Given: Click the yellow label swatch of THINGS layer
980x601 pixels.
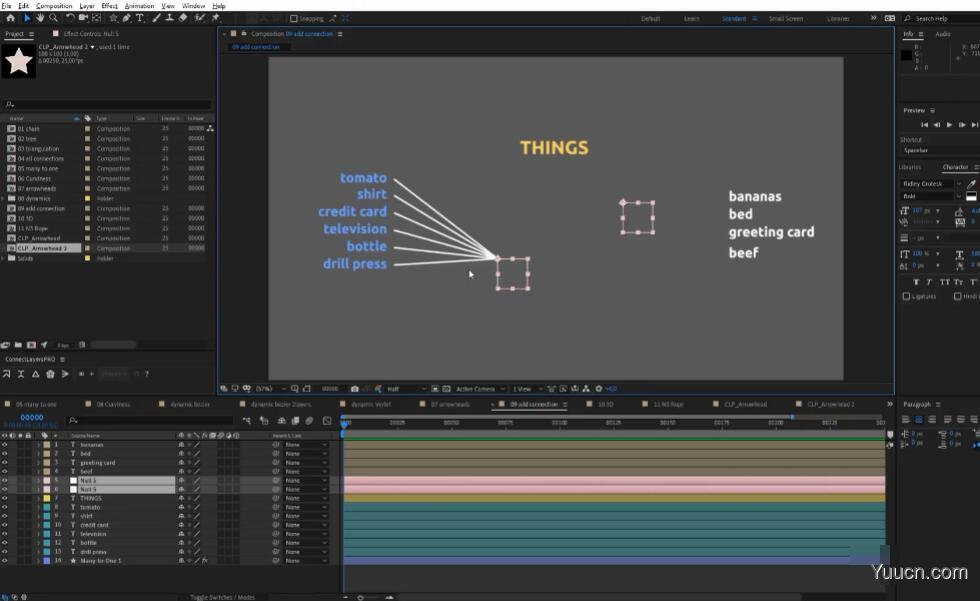Looking at the screenshot, I should point(47,499).
